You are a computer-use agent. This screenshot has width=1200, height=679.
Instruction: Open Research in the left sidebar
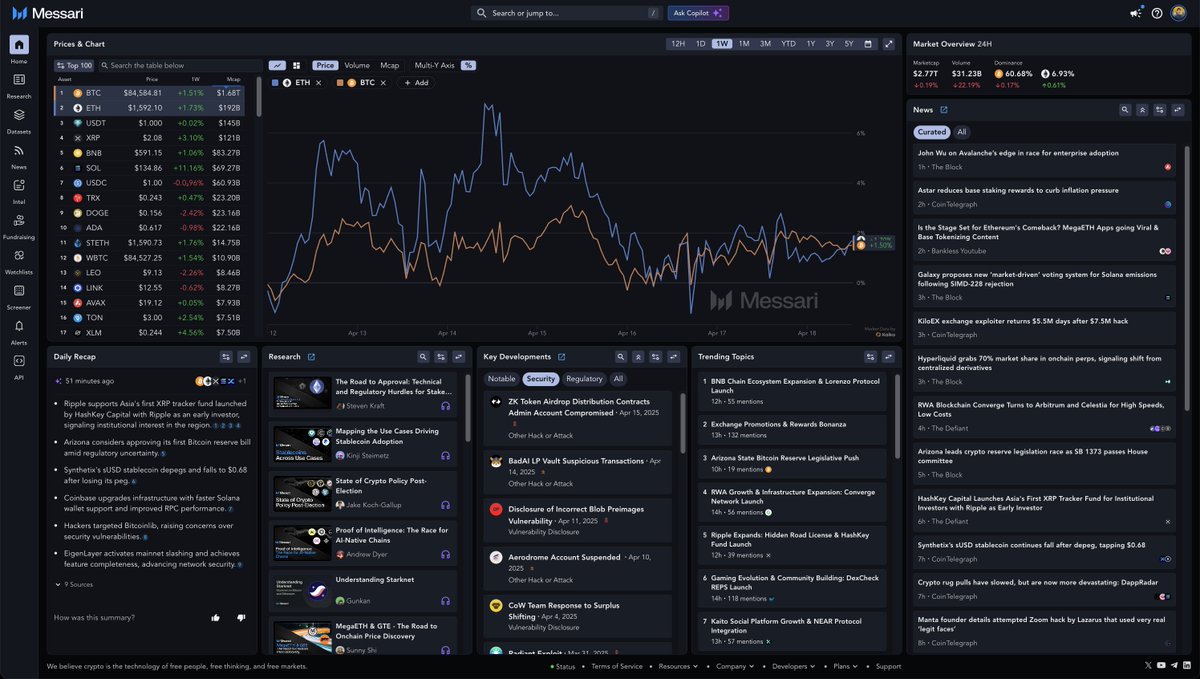pyautogui.click(x=19, y=80)
